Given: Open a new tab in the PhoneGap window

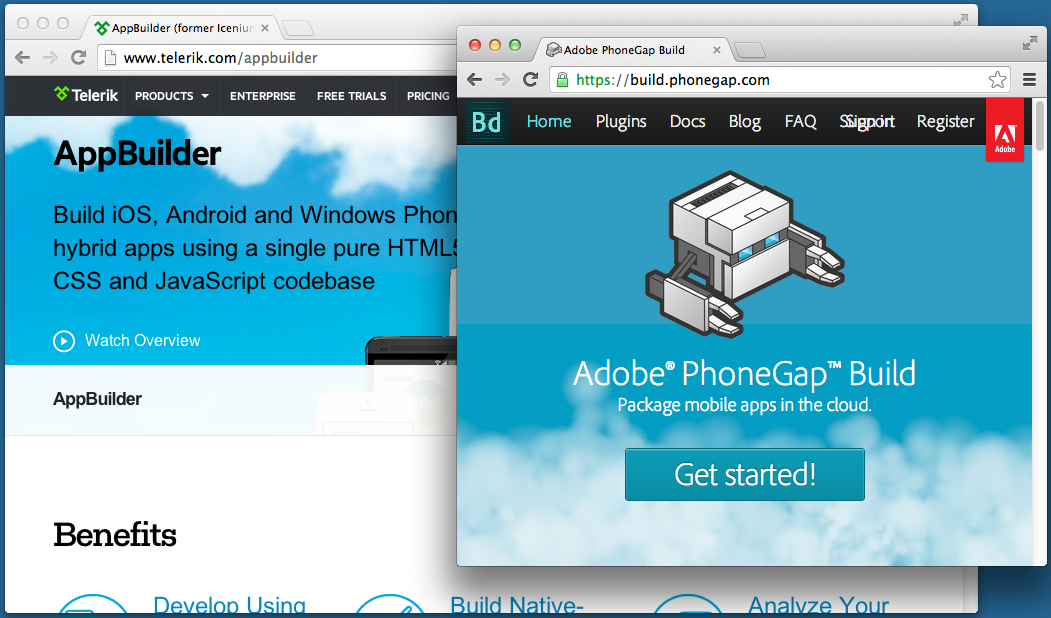Looking at the screenshot, I should tap(750, 50).
